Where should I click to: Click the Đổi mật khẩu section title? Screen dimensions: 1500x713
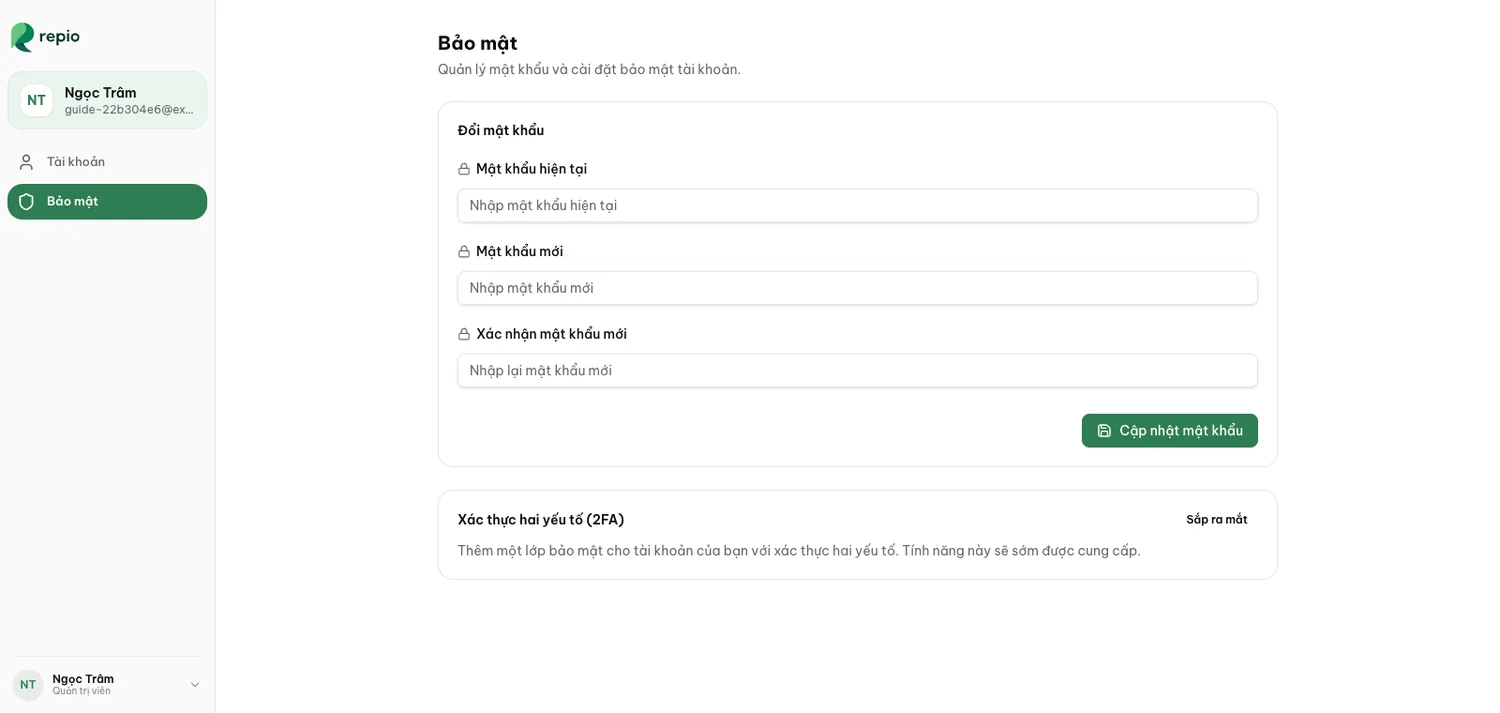click(501, 131)
